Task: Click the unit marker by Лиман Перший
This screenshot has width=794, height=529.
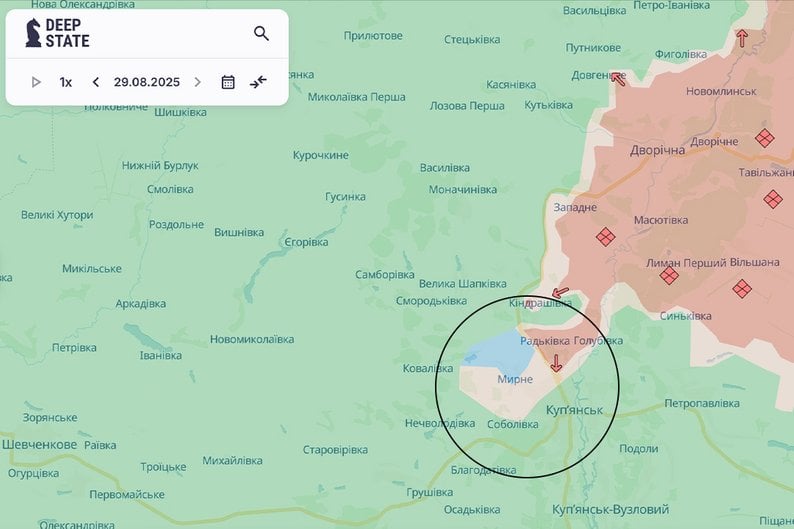Action: pos(669,276)
